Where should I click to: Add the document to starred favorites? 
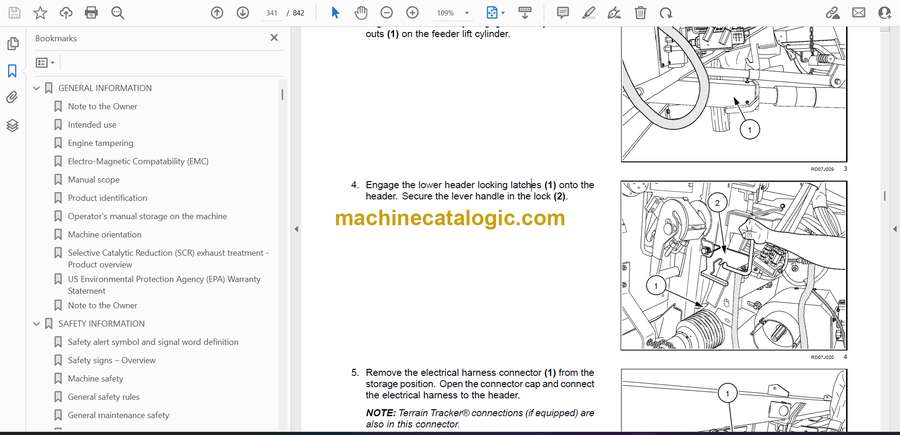click(x=40, y=13)
